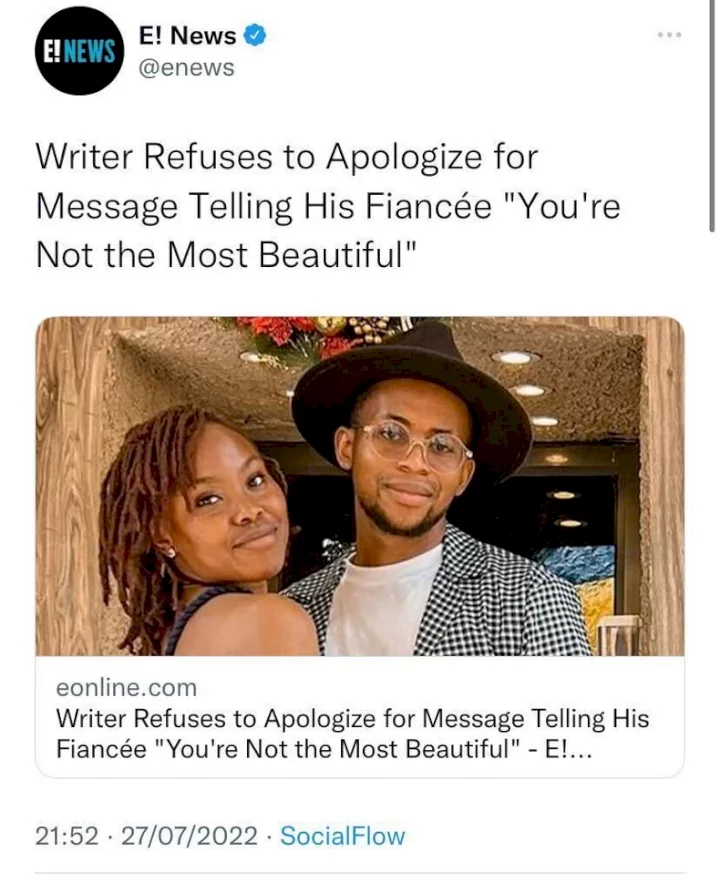Open the three-dot more options menu
This screenshot has width=720, height=883.
[x=670, y=35]
